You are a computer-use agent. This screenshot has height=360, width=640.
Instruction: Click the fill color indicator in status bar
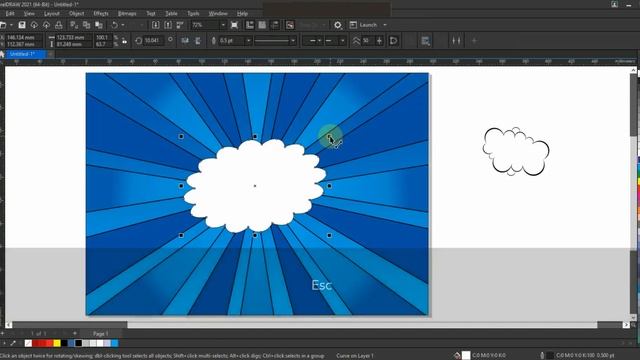[x=466, y=356]
